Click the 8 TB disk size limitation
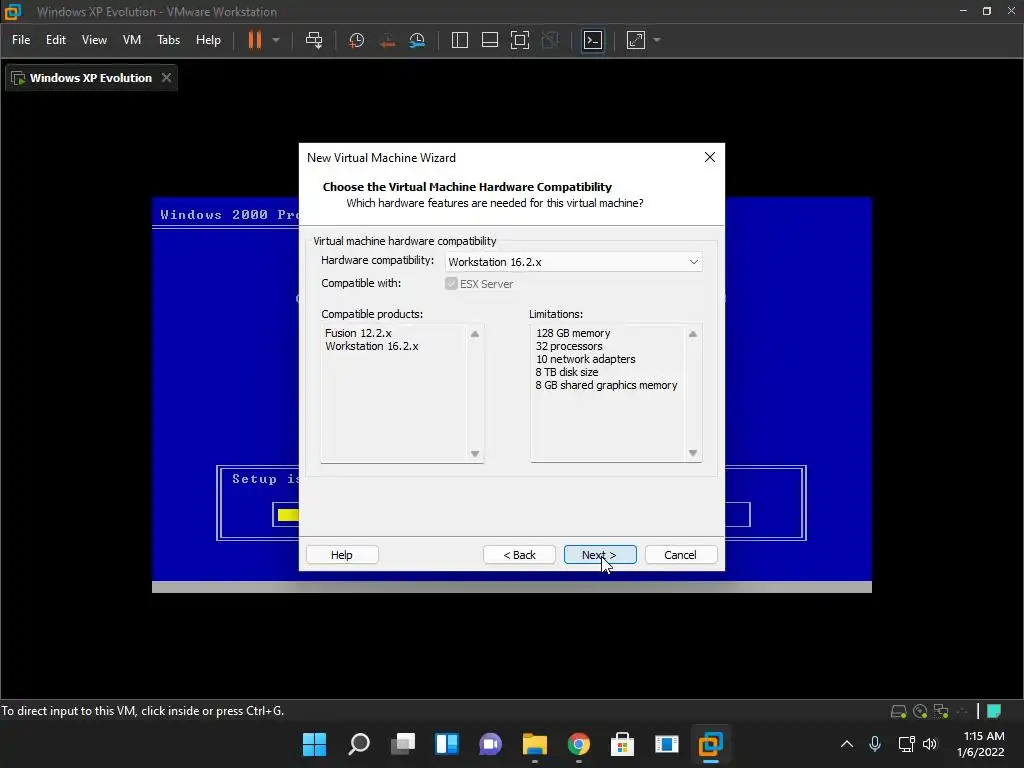This screenshot has width=1024, height=768. 567,372
